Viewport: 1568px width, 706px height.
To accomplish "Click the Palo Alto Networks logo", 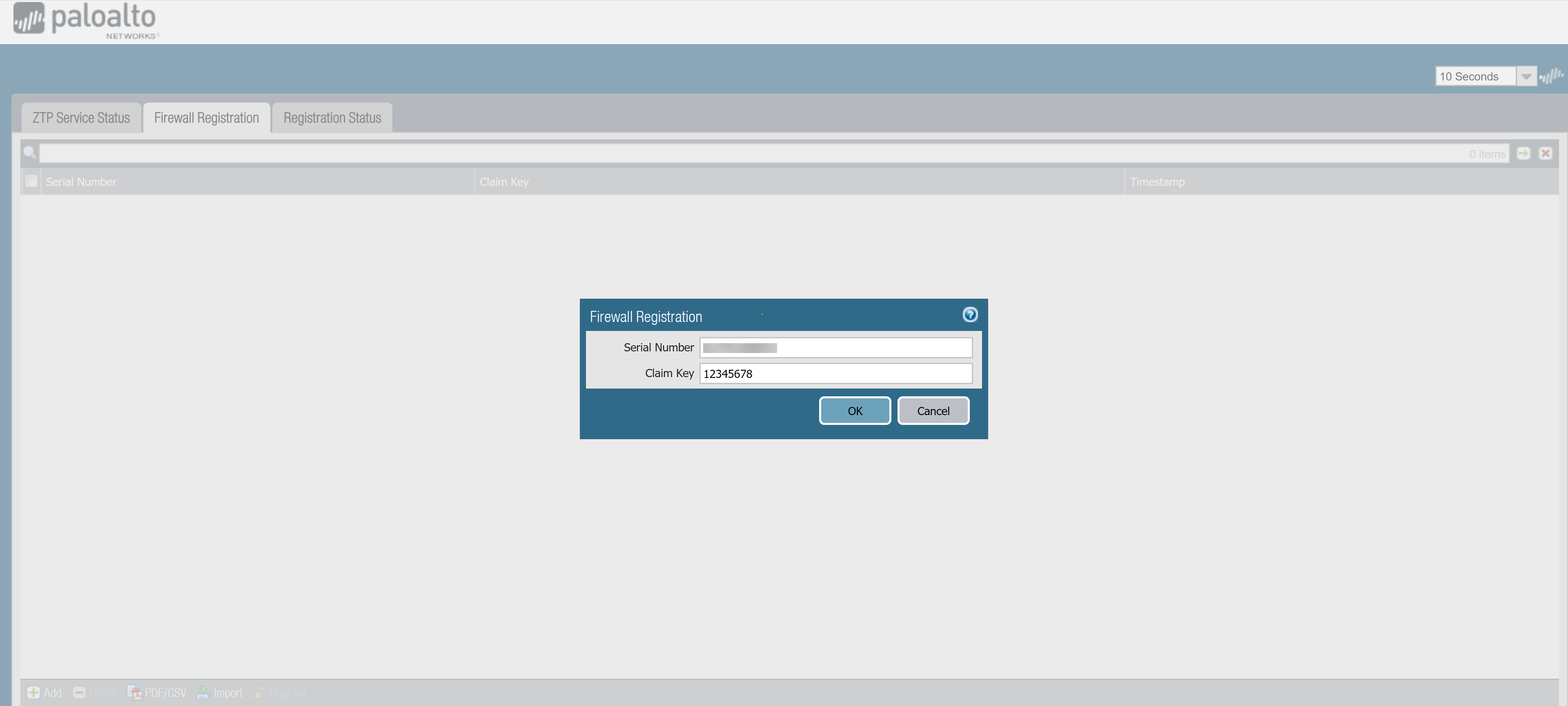I will click(x=86, y=20).
